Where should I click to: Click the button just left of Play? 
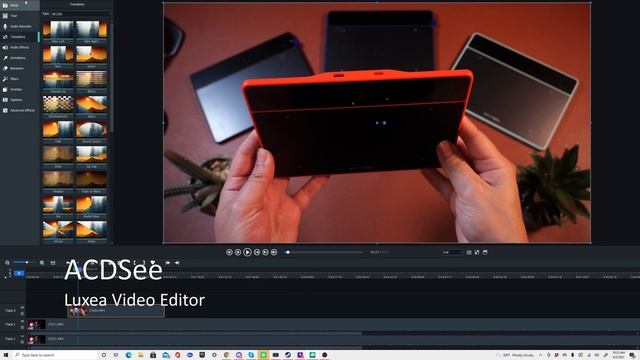tap(238, 253)
